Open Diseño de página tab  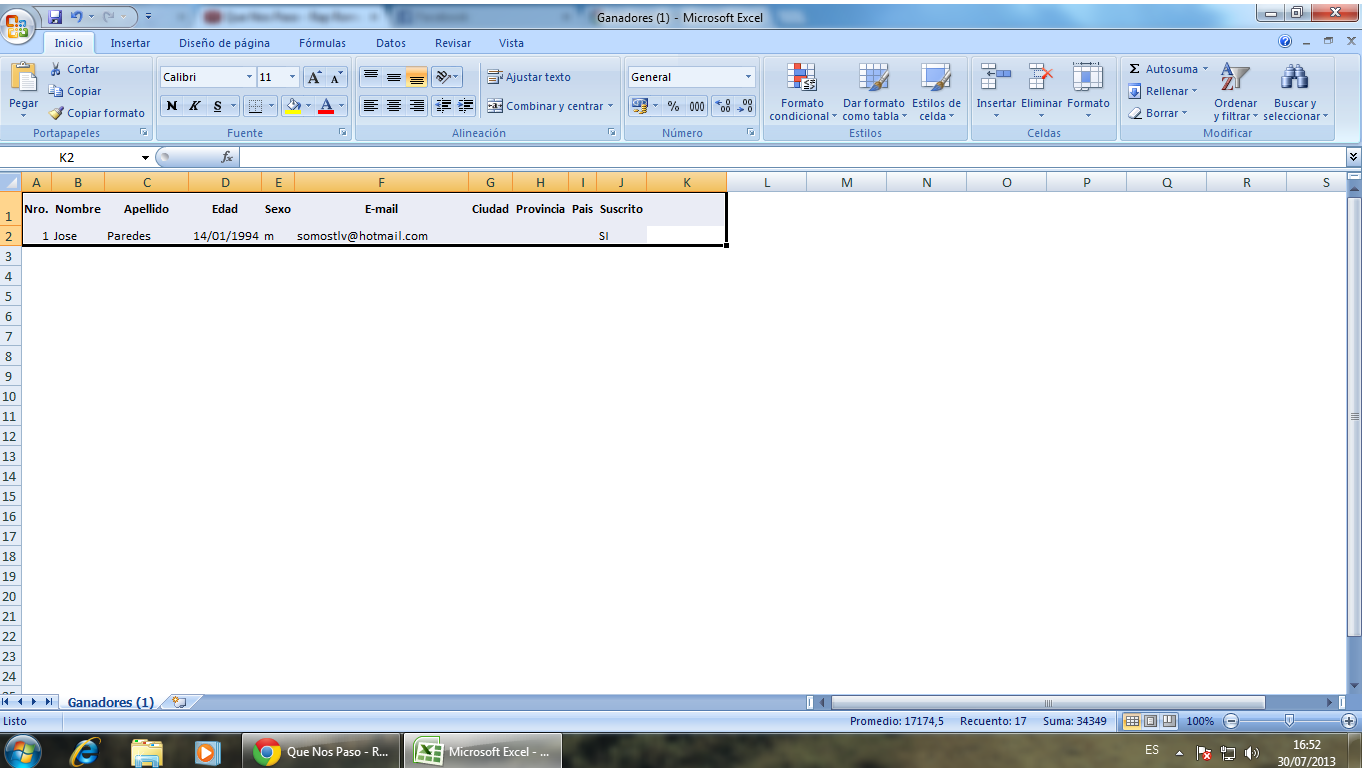224,43
